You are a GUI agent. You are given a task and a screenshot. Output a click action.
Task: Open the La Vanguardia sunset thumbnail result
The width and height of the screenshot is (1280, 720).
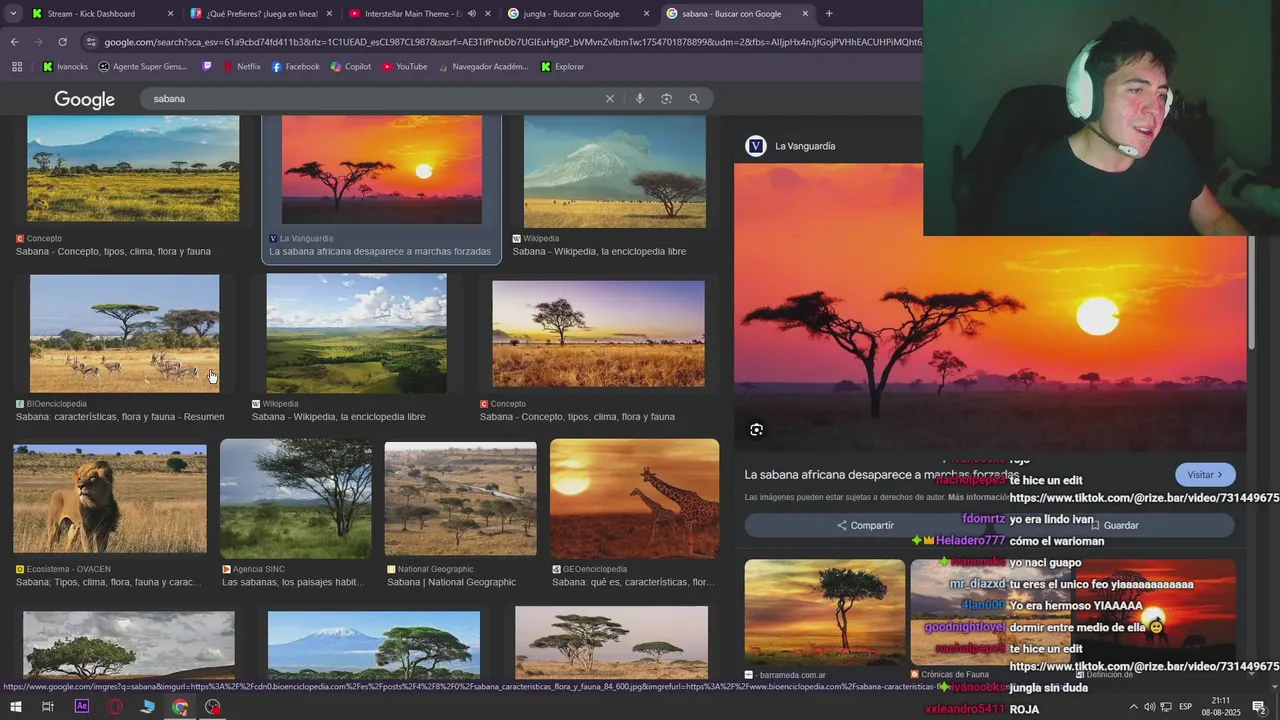coord(381,169)
